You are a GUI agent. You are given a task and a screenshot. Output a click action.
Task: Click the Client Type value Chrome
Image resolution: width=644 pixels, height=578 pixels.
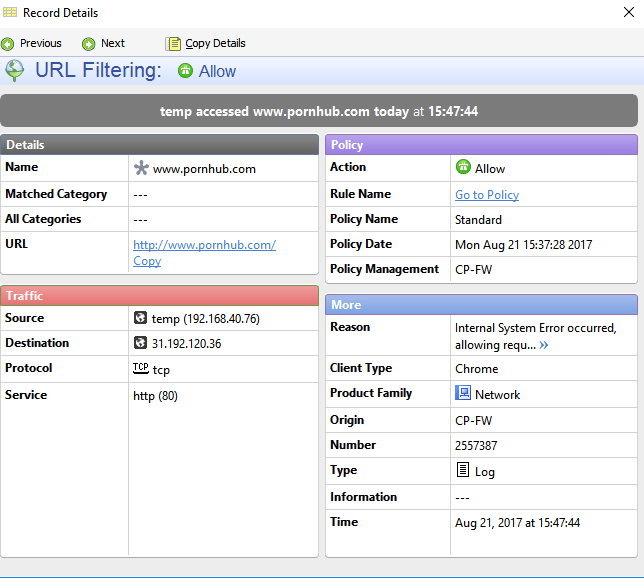tap(476, 368)
